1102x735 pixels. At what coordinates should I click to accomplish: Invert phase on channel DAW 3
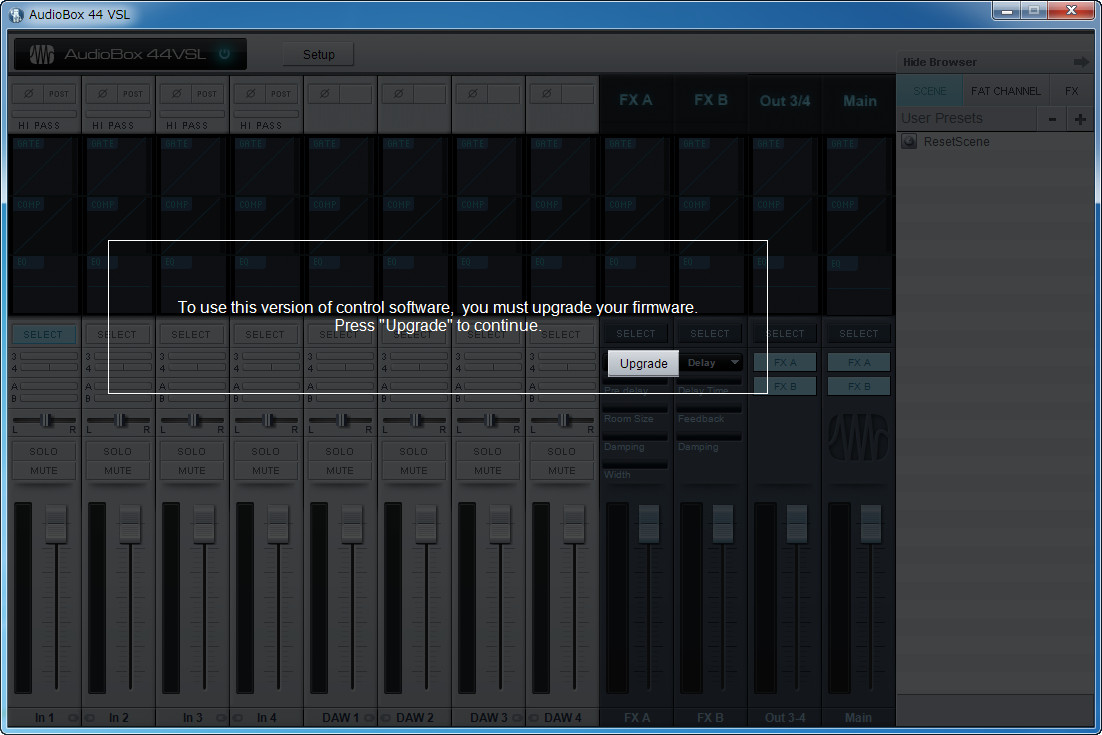tap(472, 93)
